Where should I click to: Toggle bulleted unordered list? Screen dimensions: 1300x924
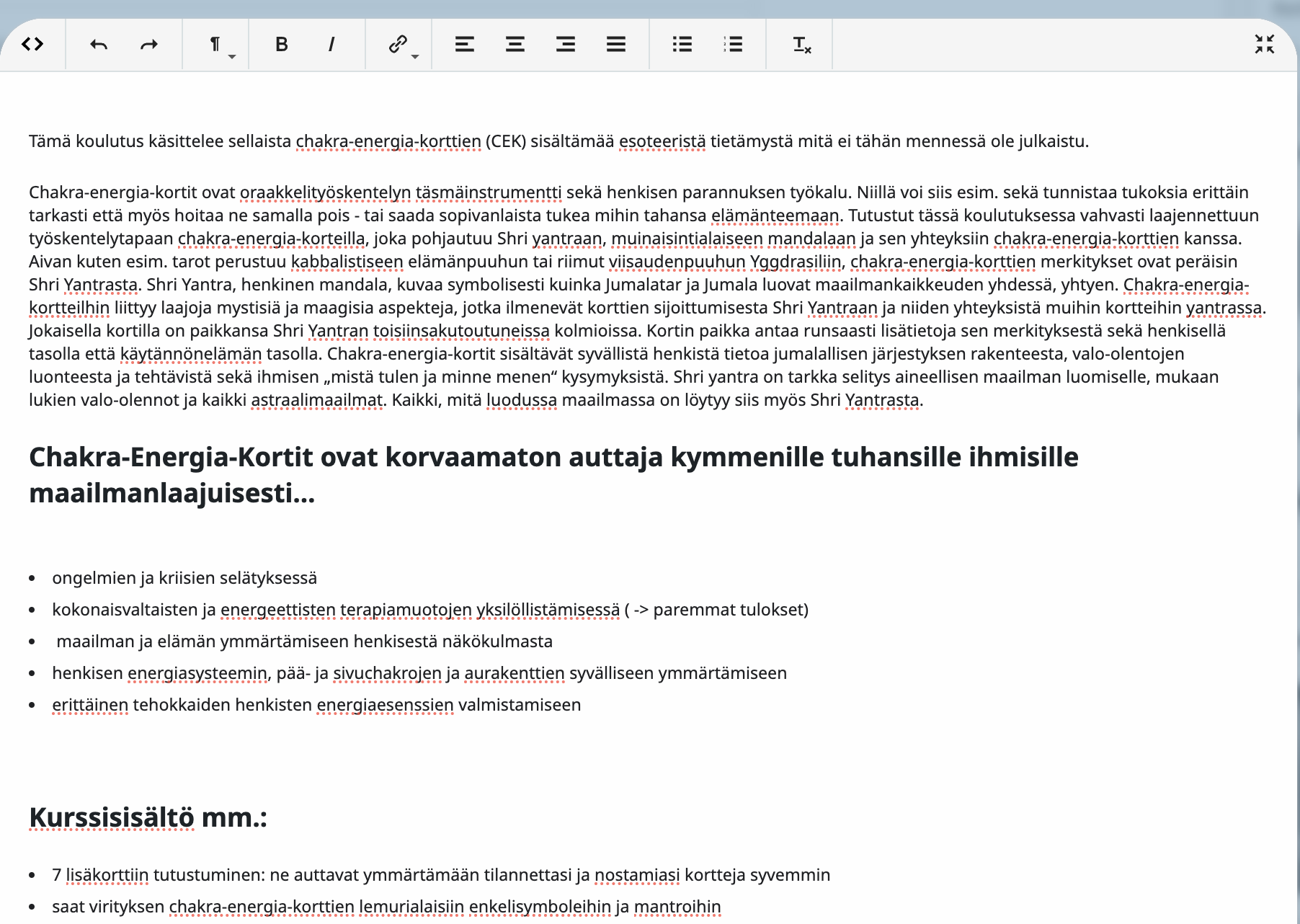[x=682, y=45]
